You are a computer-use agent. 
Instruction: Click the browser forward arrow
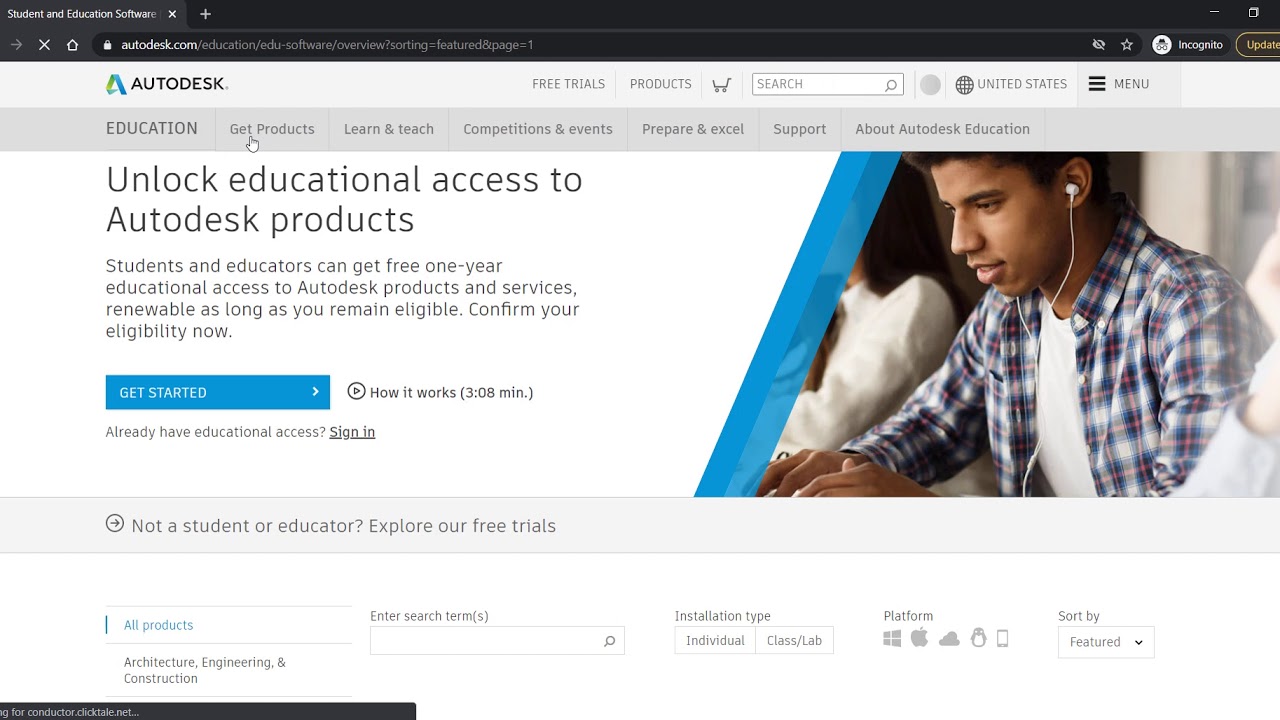point(16,45)
